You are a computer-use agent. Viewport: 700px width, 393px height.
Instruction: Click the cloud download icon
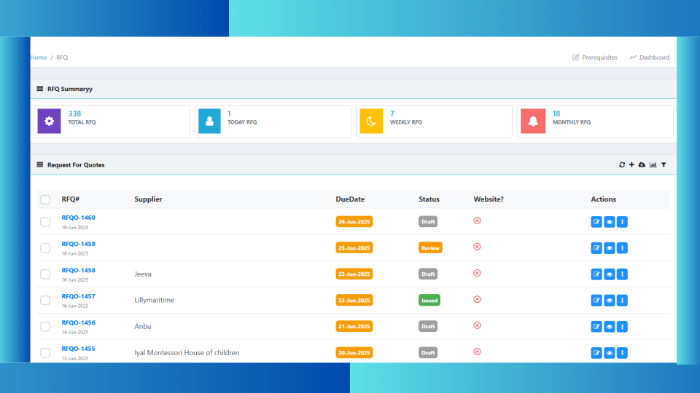click(x=642, y=165)
